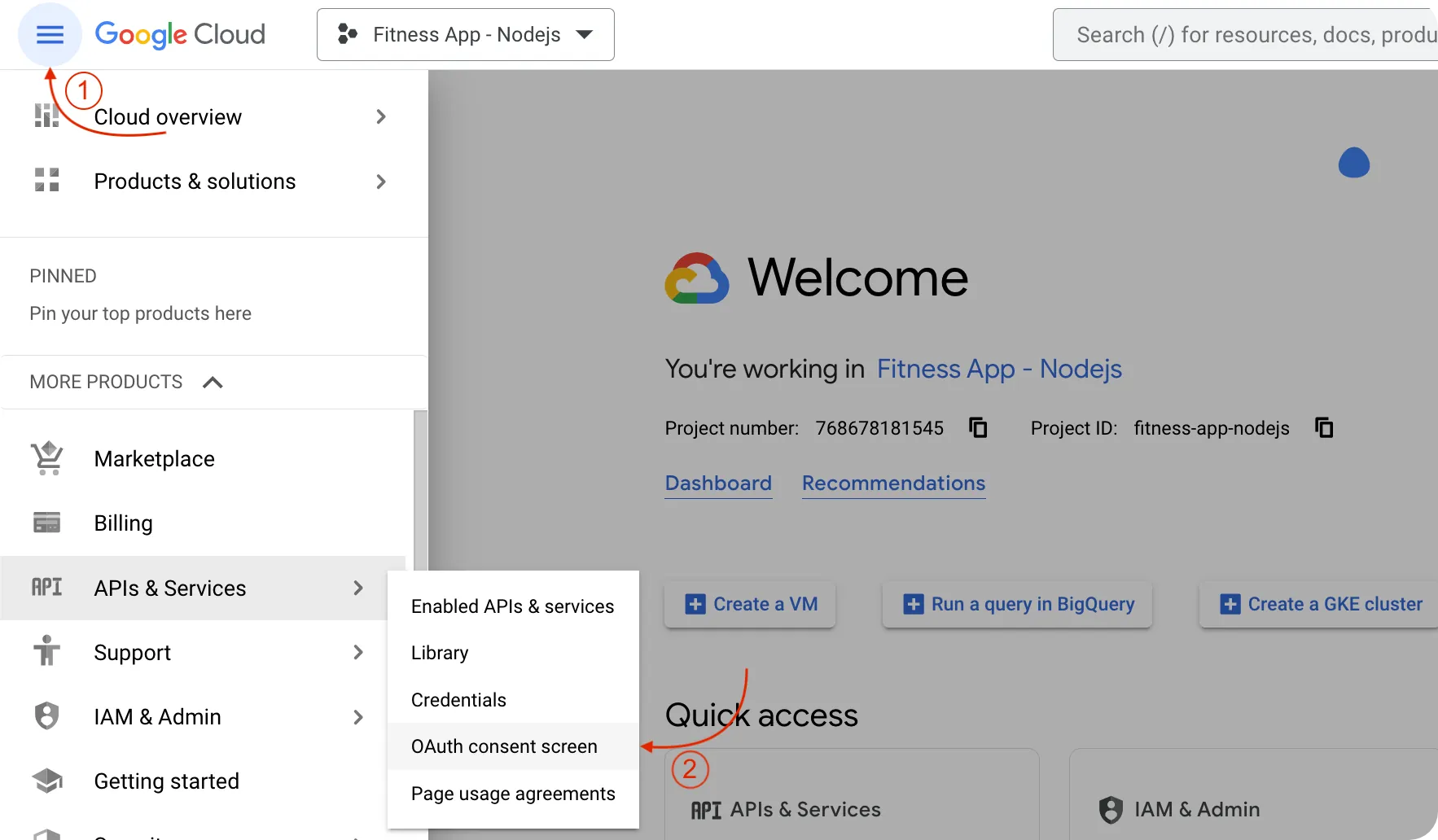The height and width of the screenshot is (840, 1438).
Task: Select Credentials from the submenu
Action: (513, 700)
